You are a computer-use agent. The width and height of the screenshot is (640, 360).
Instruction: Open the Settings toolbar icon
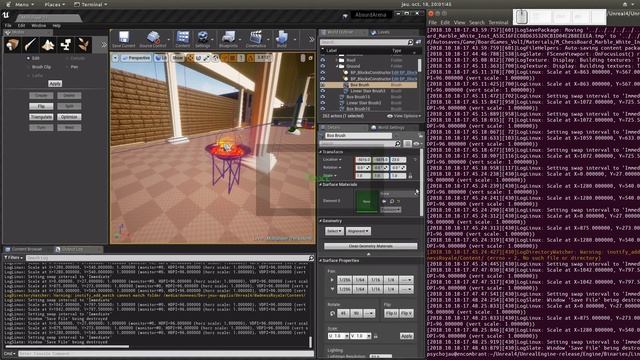coord(202,39)
